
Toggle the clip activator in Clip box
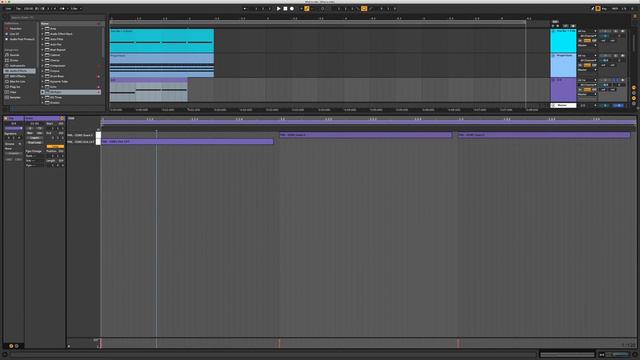[x=6, y=118]
